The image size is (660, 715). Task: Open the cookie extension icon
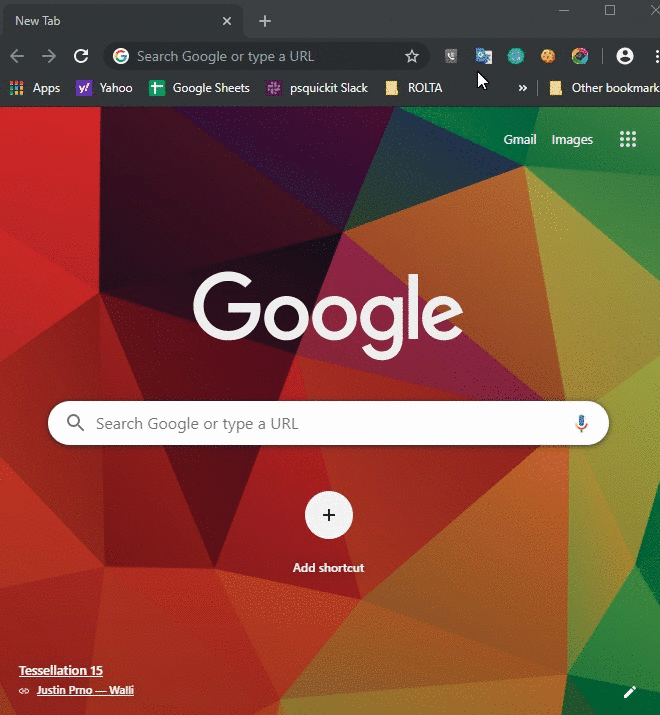pyautogui.click(x=548, y=56)
